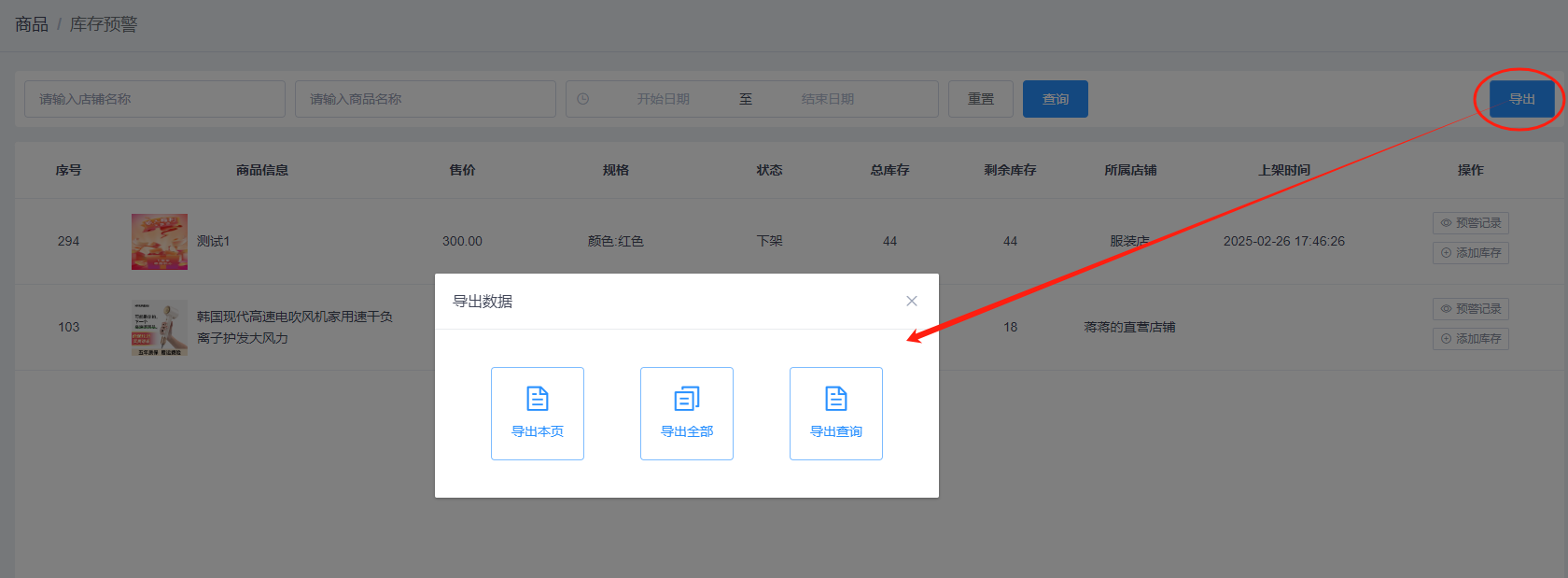This screenshot has width=1568, height=578.
Task: Open 预警记录 for product 294
Action: [x=1471, y=223]
